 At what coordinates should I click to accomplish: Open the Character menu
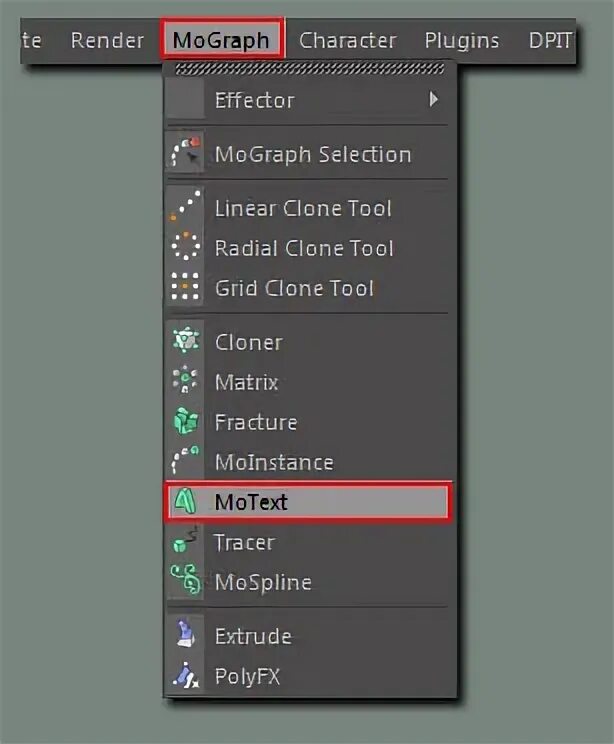[348, 41]
